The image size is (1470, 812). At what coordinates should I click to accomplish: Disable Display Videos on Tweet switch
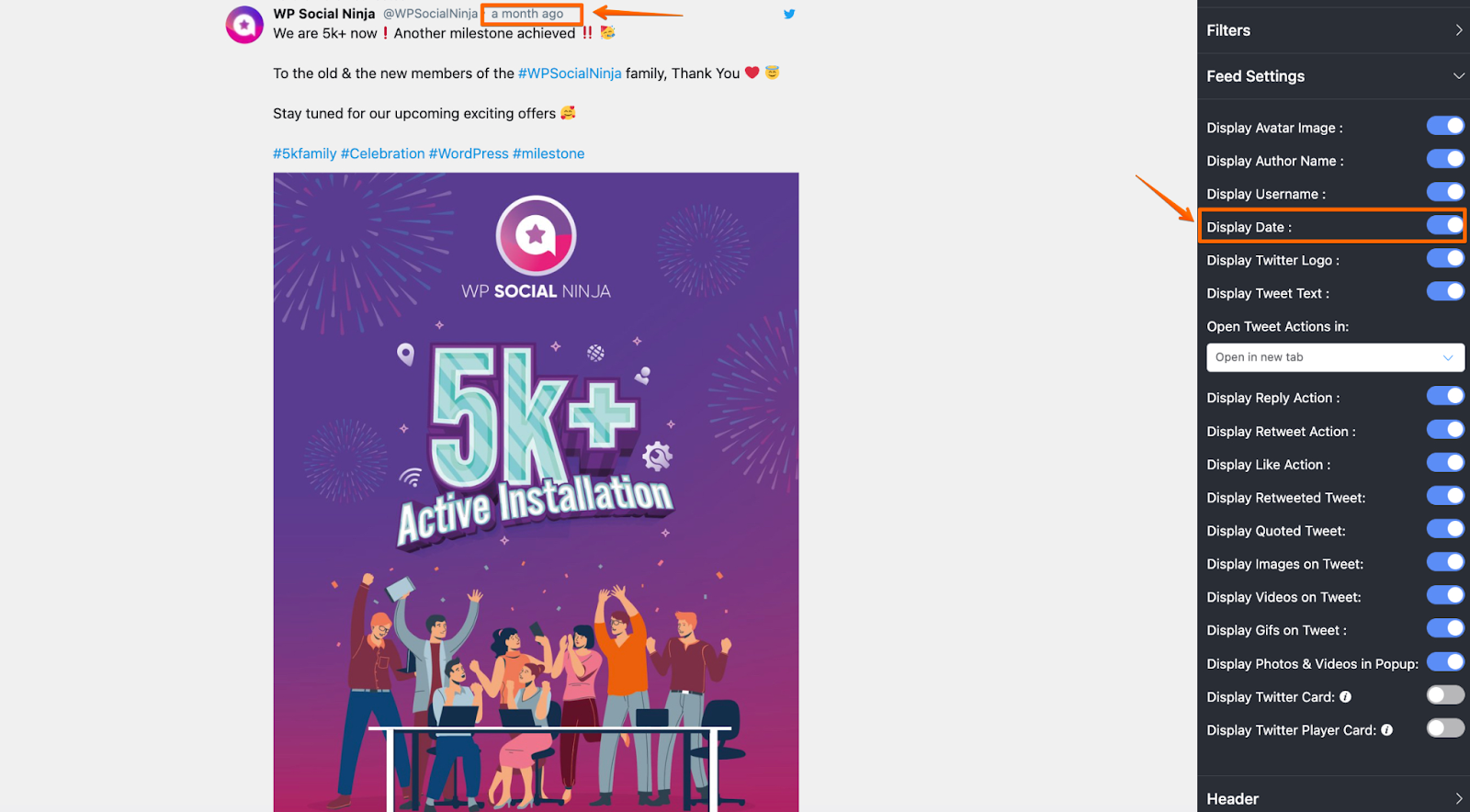click(x=1445, y=595)
